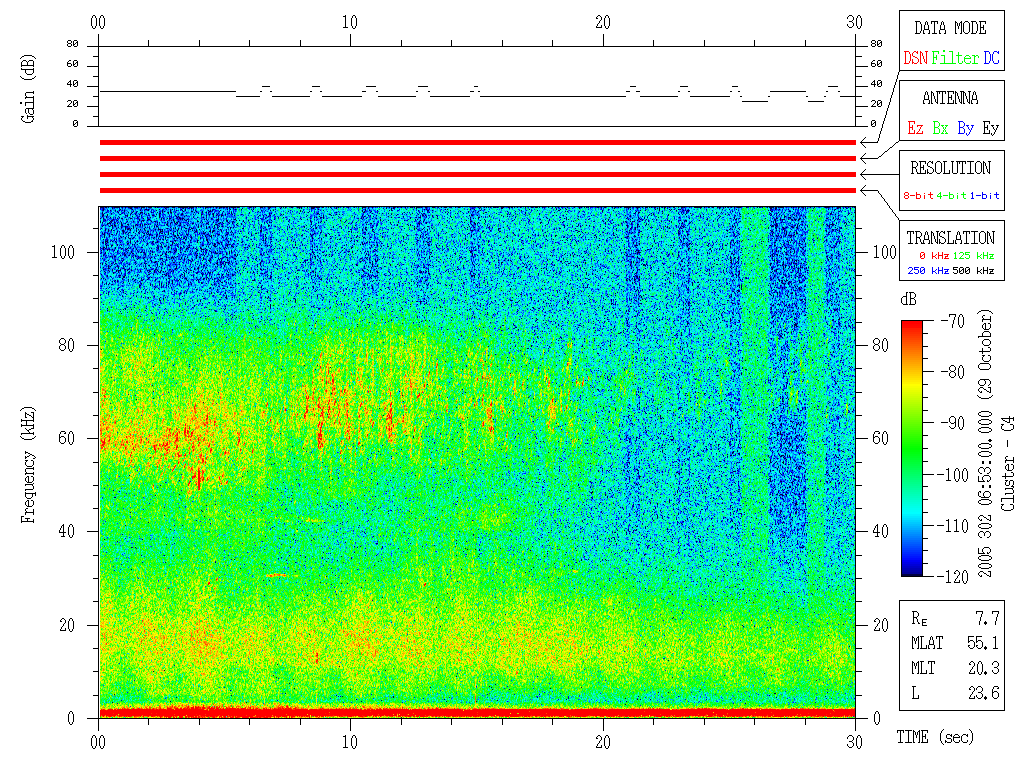The image size is (1024, 768).
Task: Click the 80 tick on left frequency axis
Action: coord(67,345)
